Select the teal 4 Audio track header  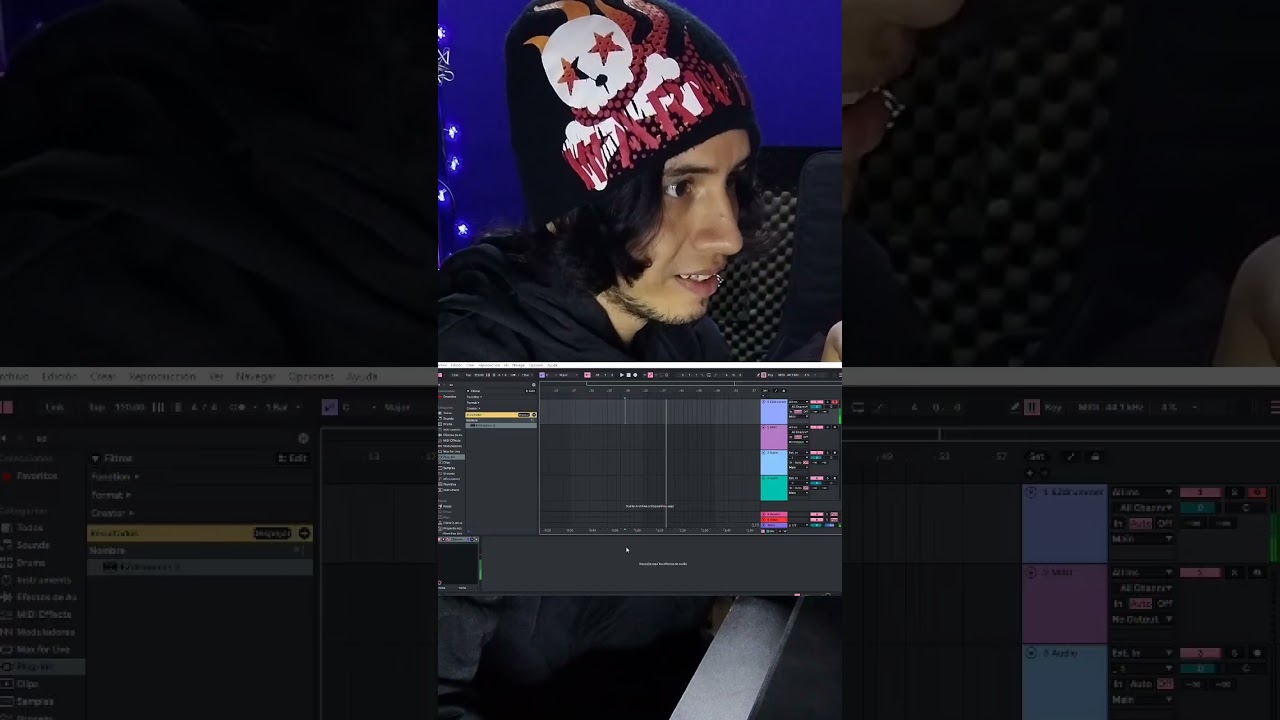pos(774,488)
